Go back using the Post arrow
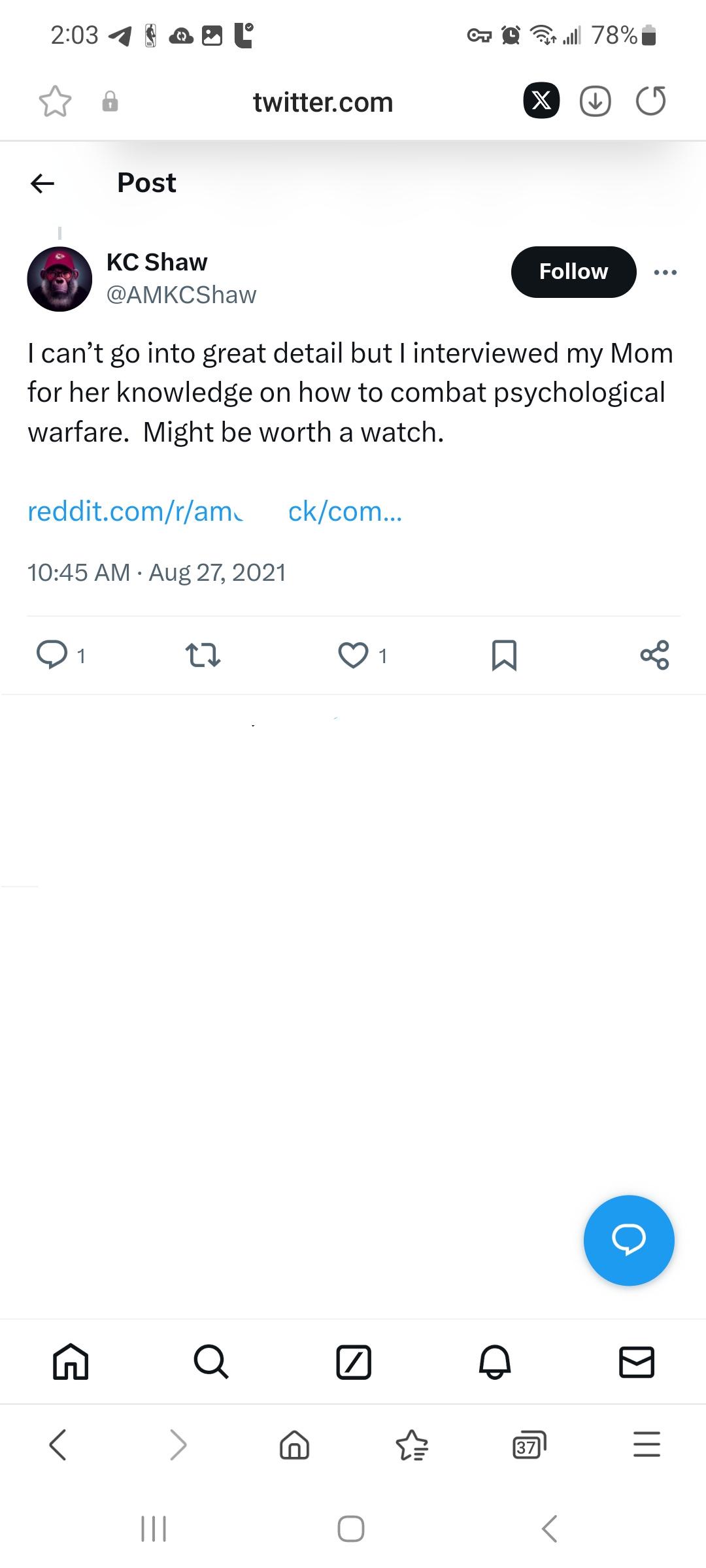Image resolution: width=706 pixels, height=1568 pixels. 42,184
